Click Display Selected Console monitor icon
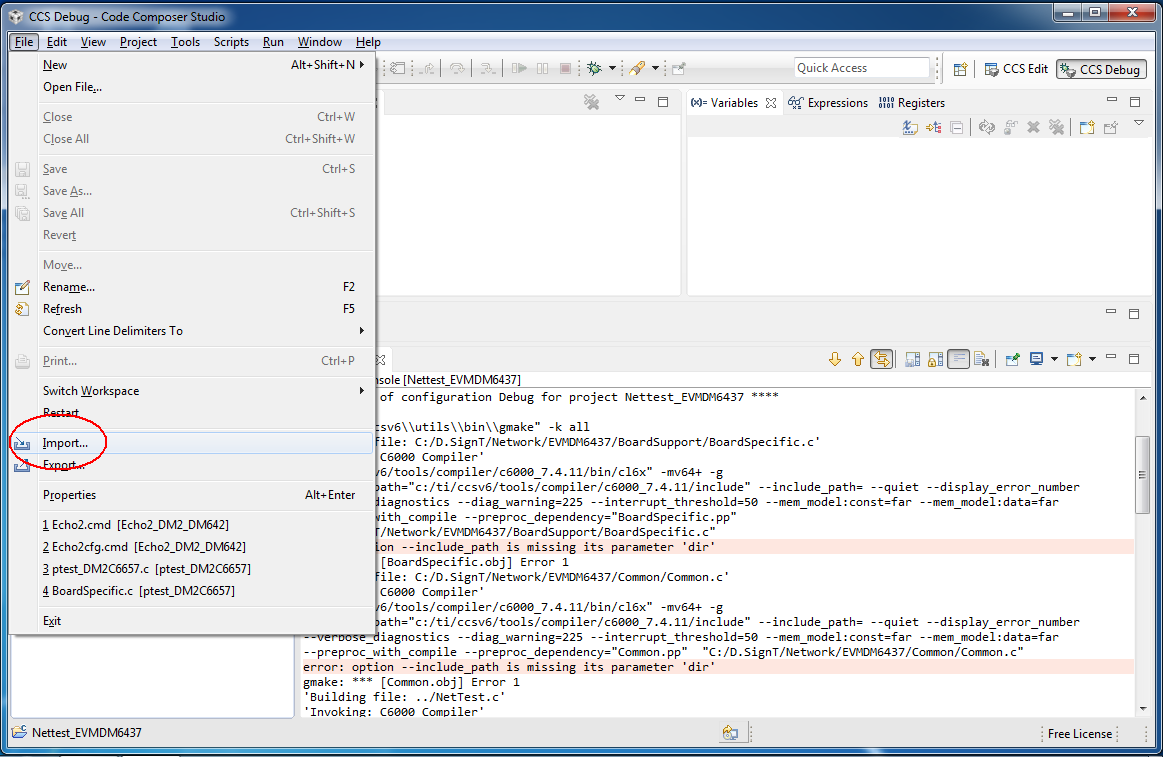The width and height of the screenshot is (1163, 757). click(x=1036, y=360)
